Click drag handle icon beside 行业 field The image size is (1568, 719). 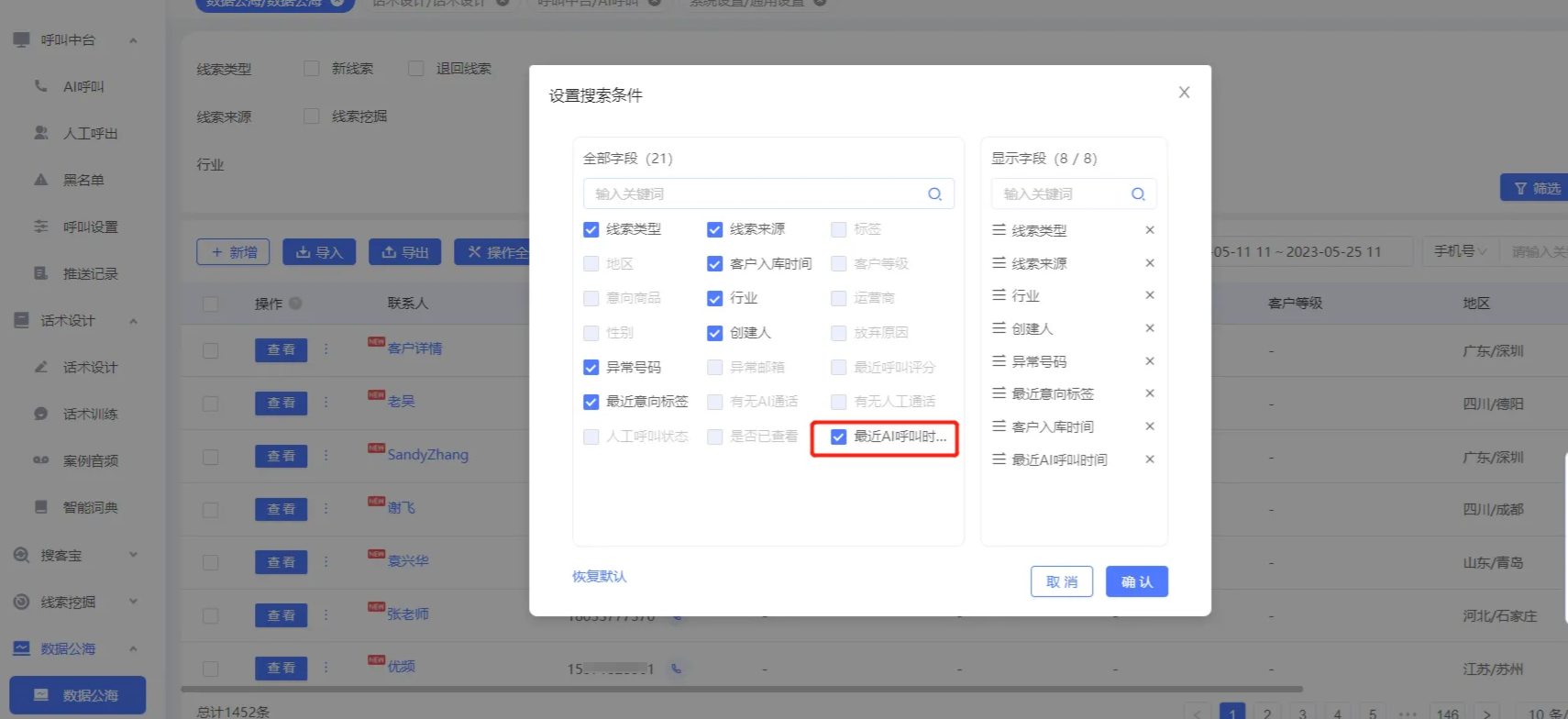tap(999, 295)
